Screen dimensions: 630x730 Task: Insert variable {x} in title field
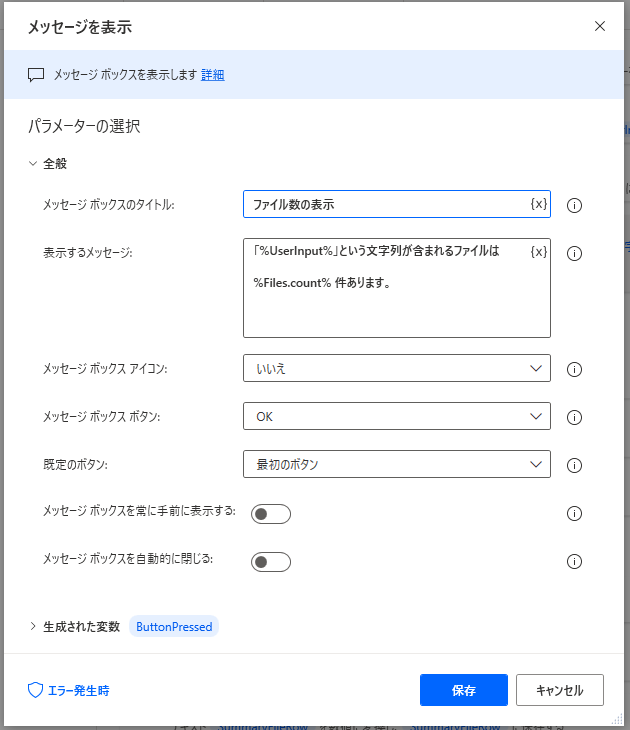tap(538, 204)
